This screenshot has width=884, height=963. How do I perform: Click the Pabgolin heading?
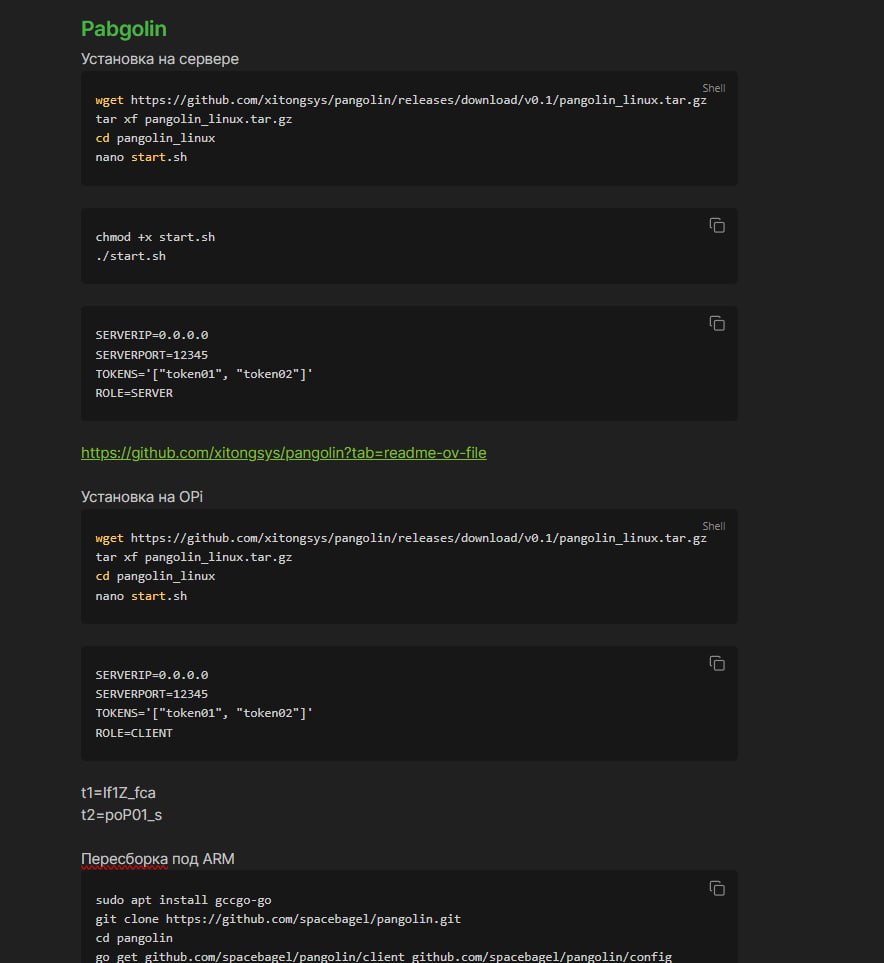[x=123, y=29]
